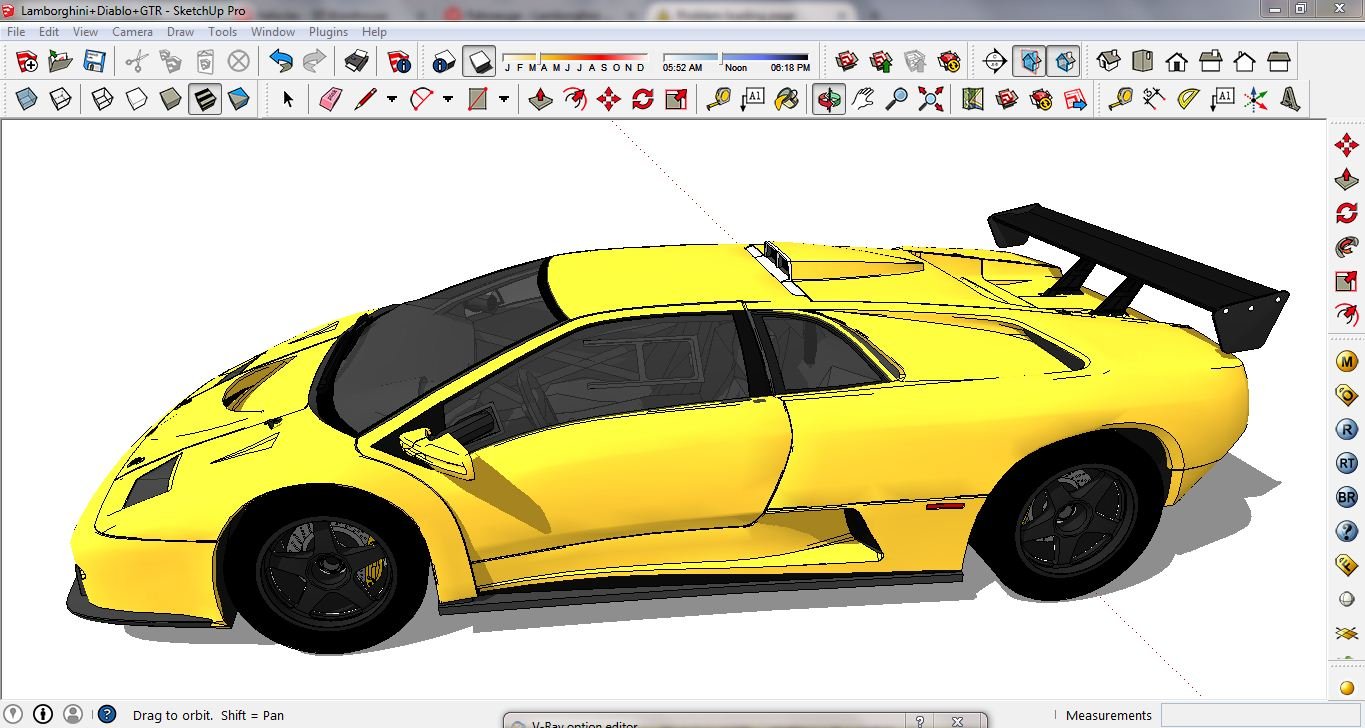This screenshot has width=1365, height=728.
Task: Open the Draw menu
Action: pyautogui.click(x=181, y=32)
